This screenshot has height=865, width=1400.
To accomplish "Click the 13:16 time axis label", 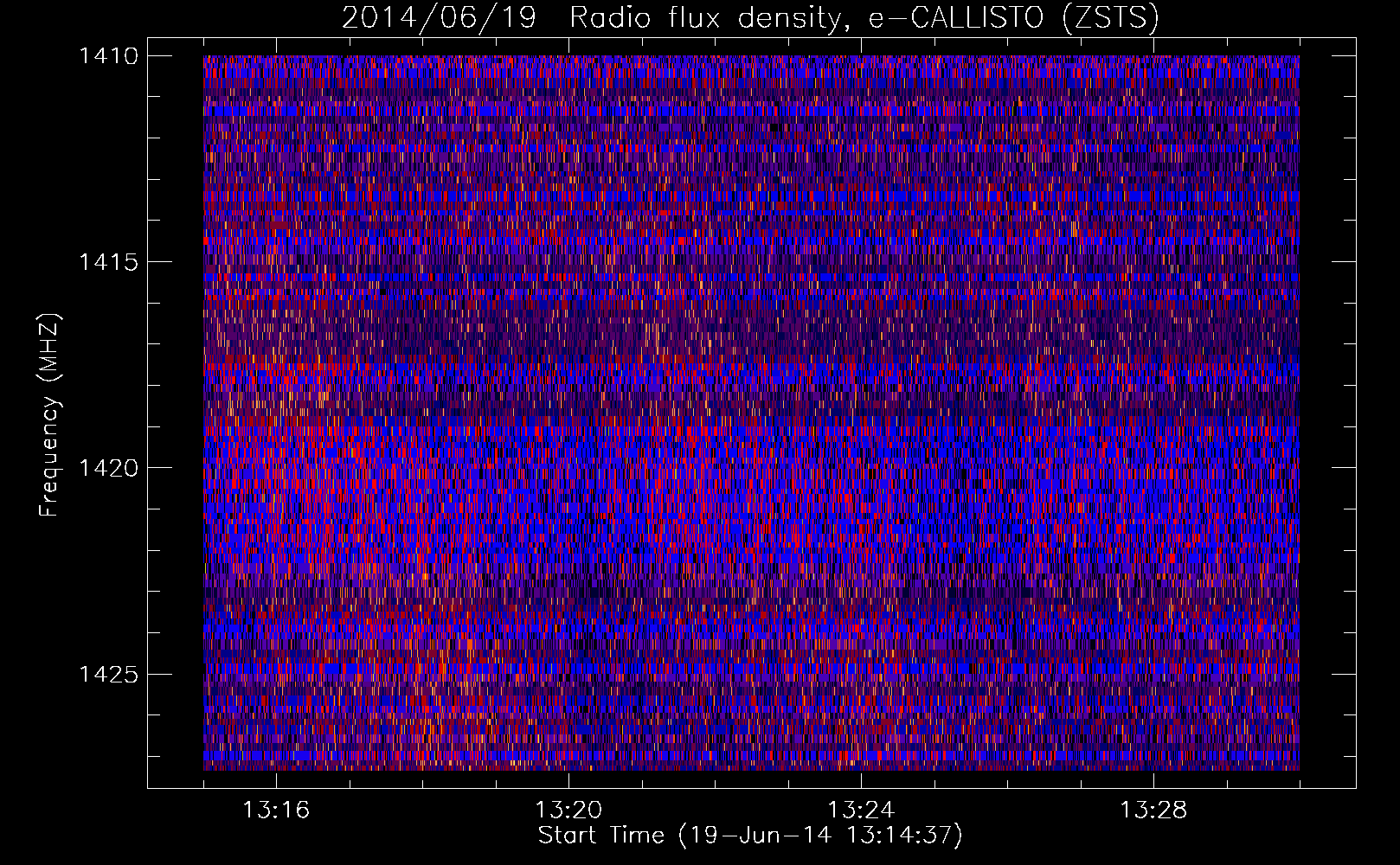I will [x=276, y=811].
